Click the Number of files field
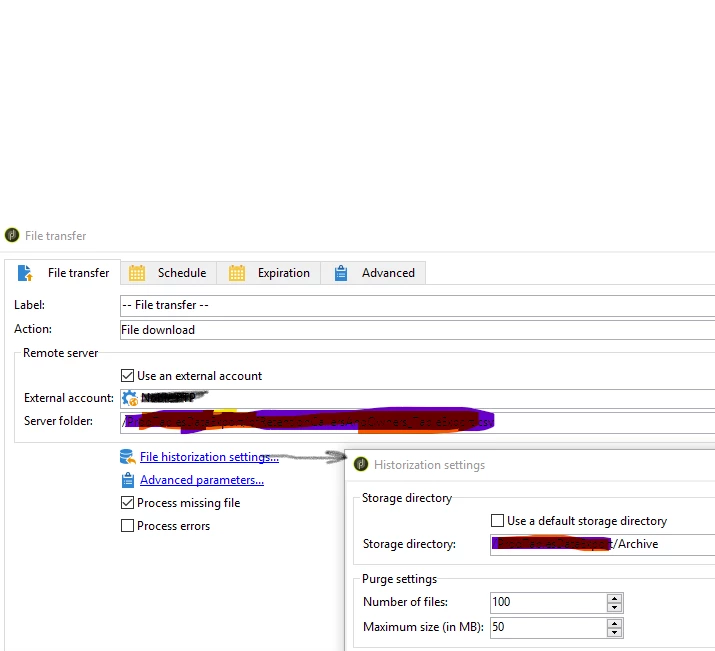 coord(549,602)
